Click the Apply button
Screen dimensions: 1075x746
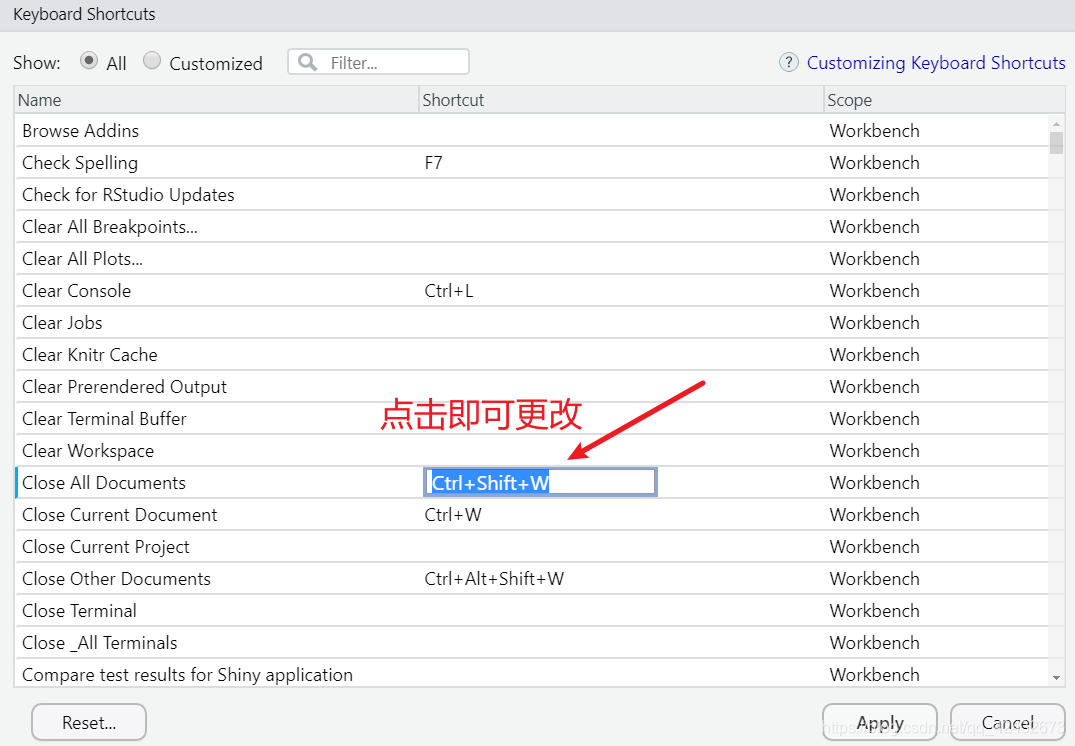pos(880,723)
